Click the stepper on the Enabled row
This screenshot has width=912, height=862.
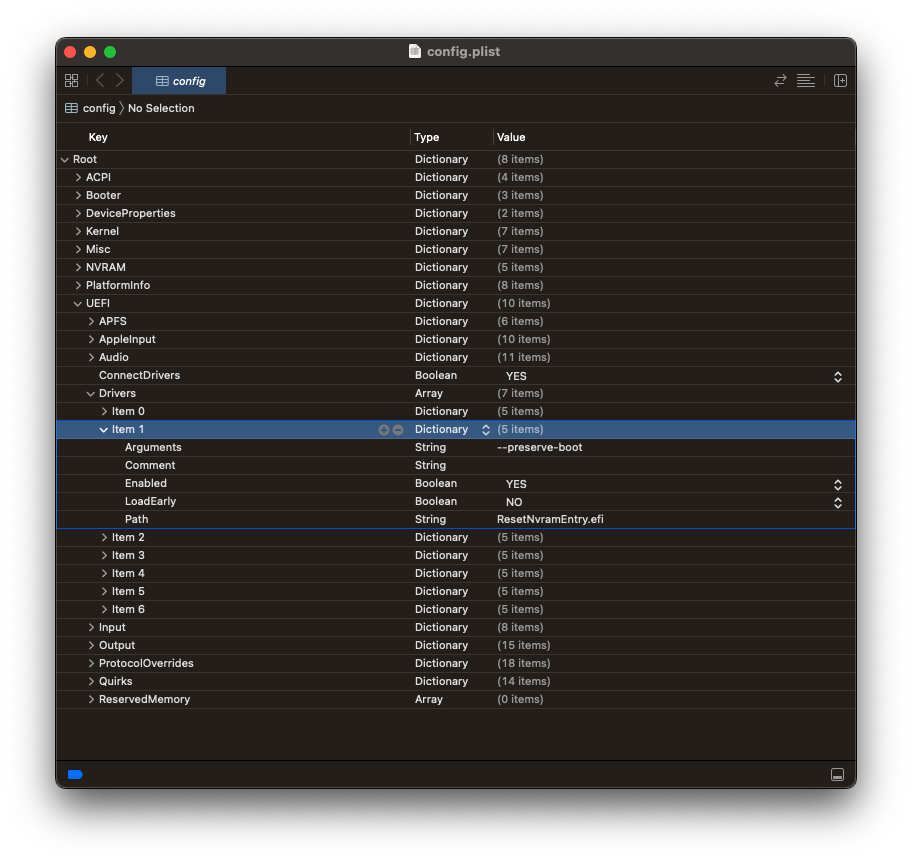tap(838, 483)
